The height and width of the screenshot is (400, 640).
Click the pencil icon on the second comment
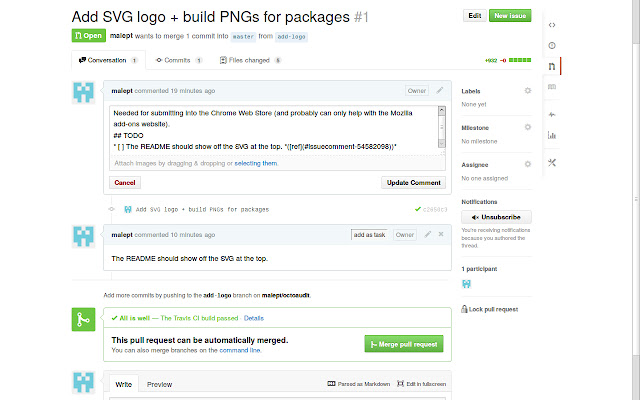(x=427, y=234)
